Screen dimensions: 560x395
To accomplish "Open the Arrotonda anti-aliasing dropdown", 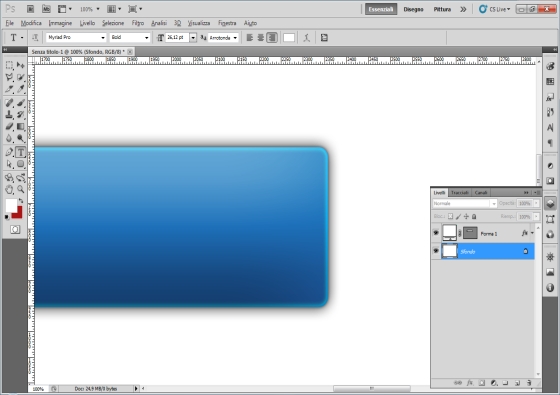I will [235, 38].
